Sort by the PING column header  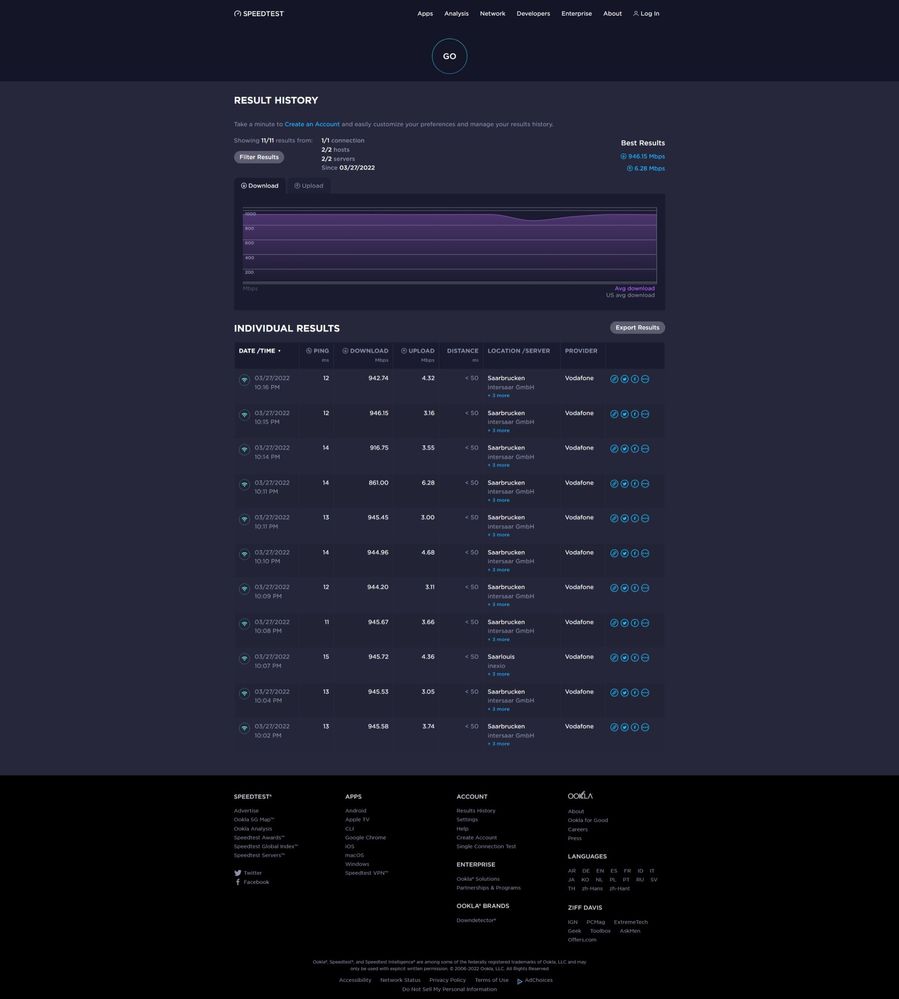coord(317,351)
